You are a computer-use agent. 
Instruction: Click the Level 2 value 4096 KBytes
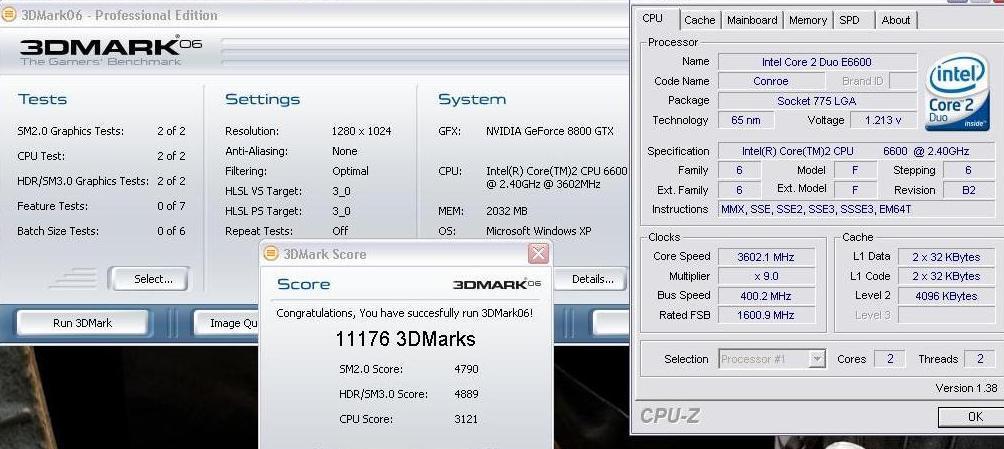click(947, 296)
